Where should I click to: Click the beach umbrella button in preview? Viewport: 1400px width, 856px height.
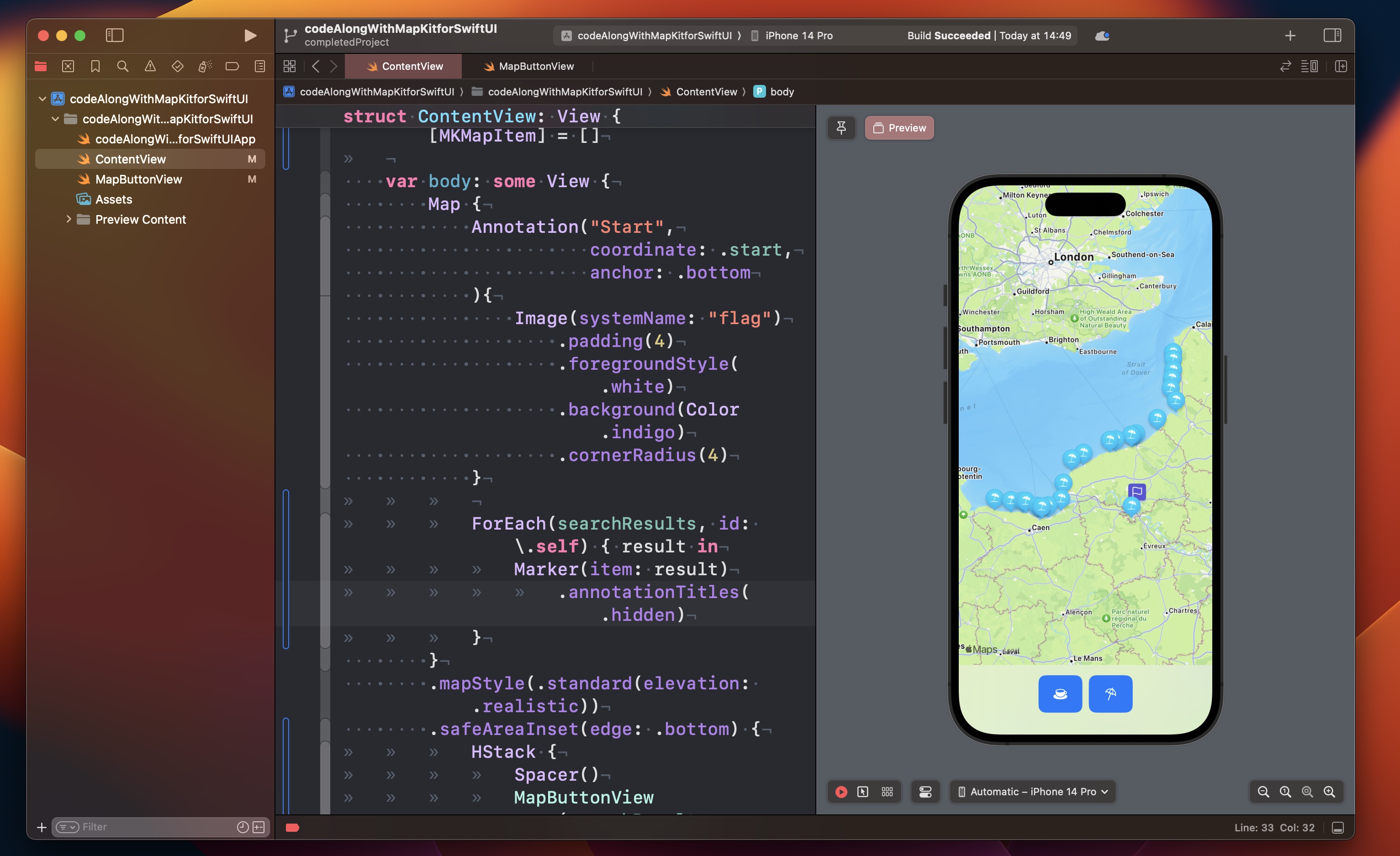click(x=1110, y=693)
